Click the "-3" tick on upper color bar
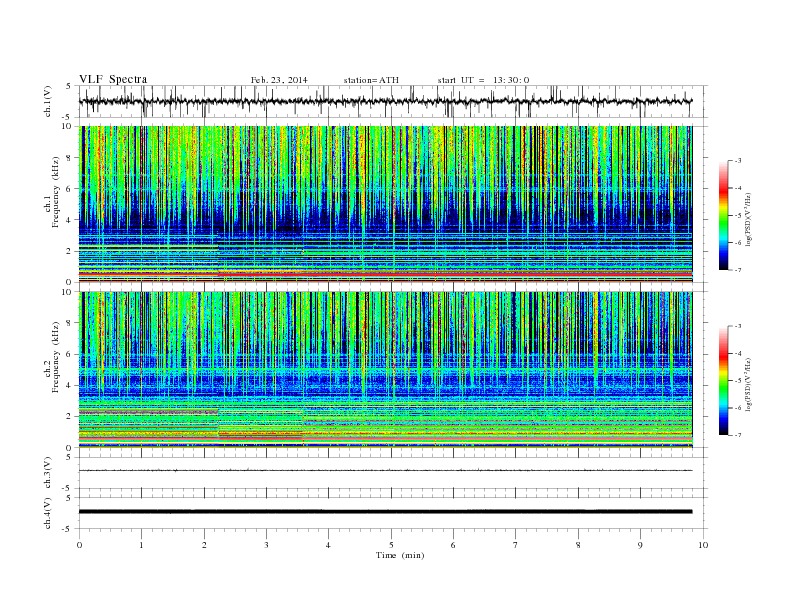The height and width of the screenshot is (612, 792). coord(737,161)
